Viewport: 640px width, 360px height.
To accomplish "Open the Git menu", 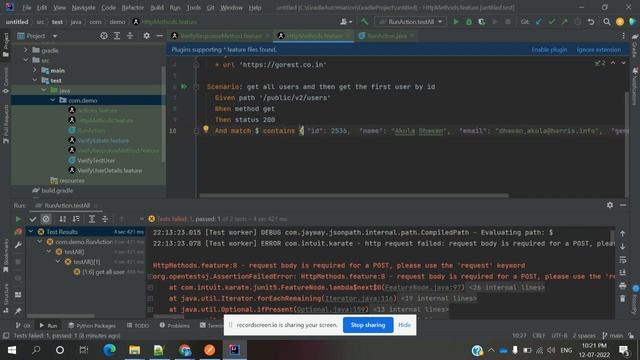I will pos(210,7).
